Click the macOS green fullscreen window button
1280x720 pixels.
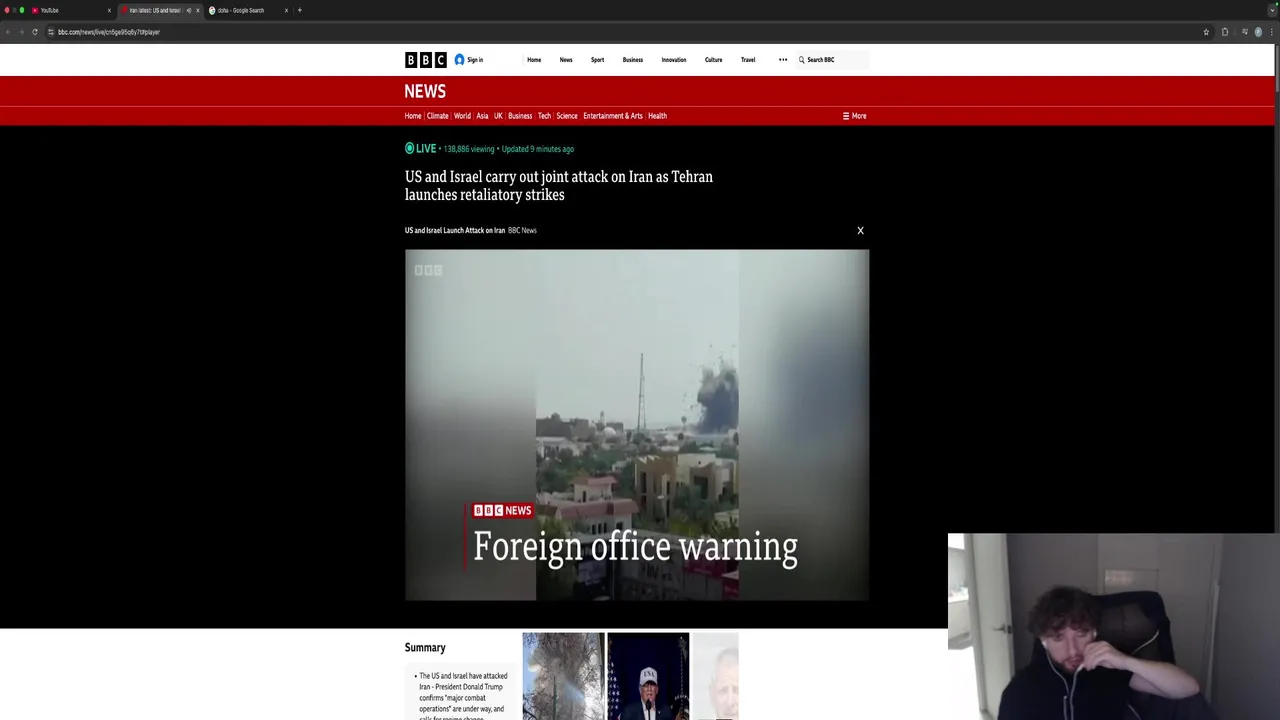pyautogui.click(x=22, y=10)
